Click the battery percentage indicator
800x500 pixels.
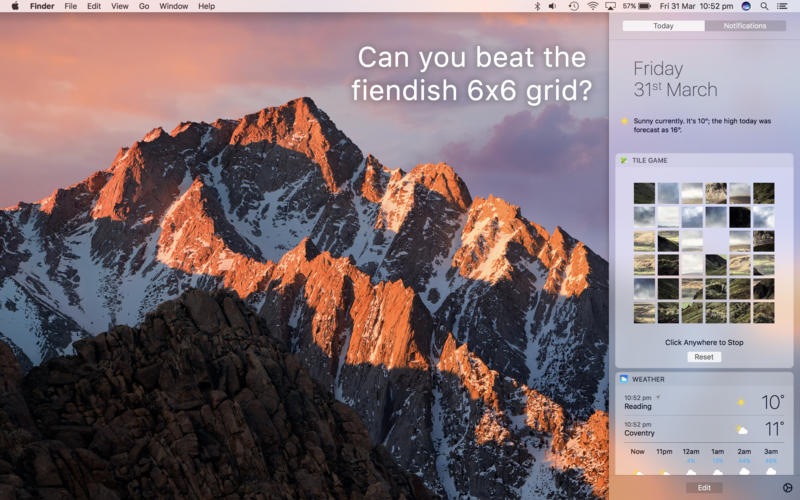[636, 6]
